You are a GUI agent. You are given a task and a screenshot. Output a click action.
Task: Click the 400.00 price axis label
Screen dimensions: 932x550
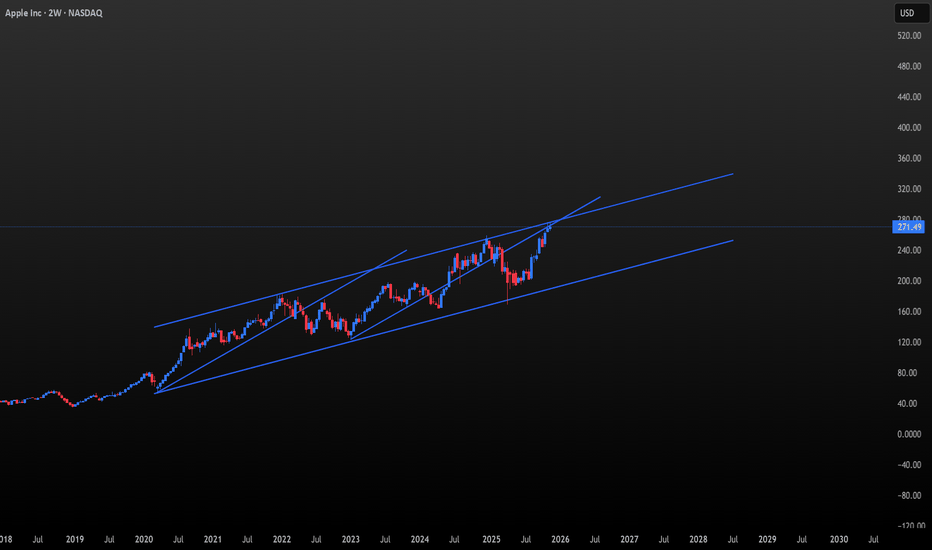(909, 128)
